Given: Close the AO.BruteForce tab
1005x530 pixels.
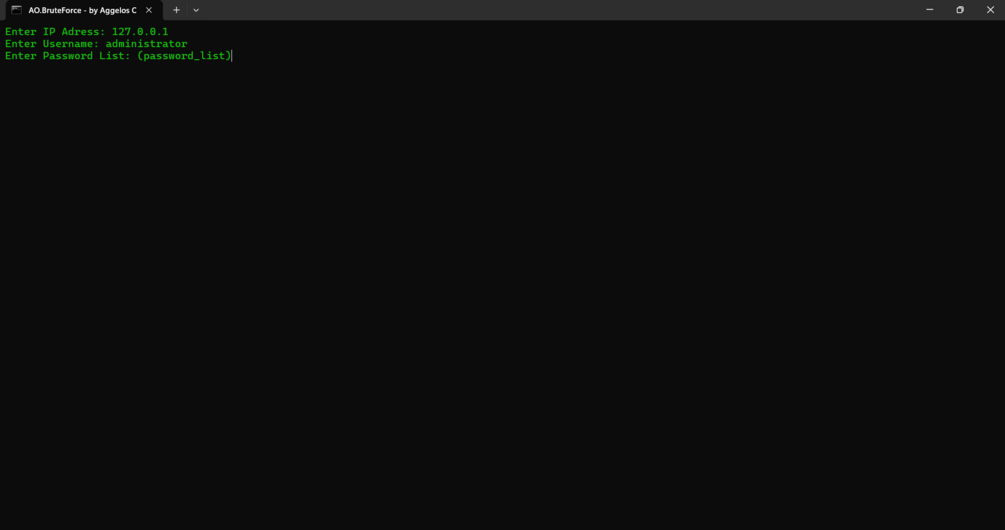Looking at the screenshot, I should coord(149,10).
